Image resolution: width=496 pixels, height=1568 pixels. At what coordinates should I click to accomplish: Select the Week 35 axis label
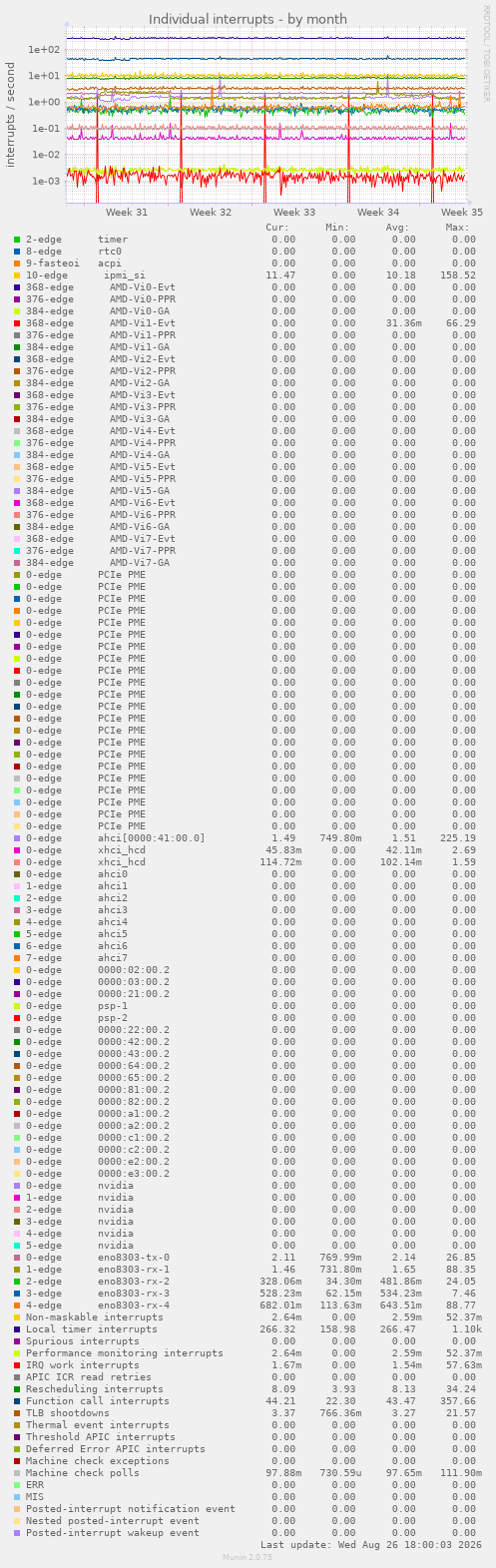[x=462, y=213]
